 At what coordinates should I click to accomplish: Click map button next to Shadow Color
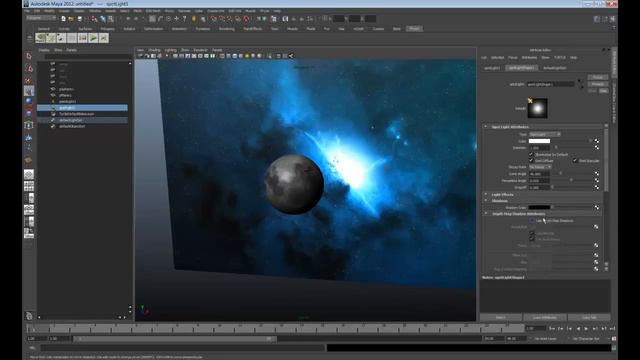[x=597, y=207]
